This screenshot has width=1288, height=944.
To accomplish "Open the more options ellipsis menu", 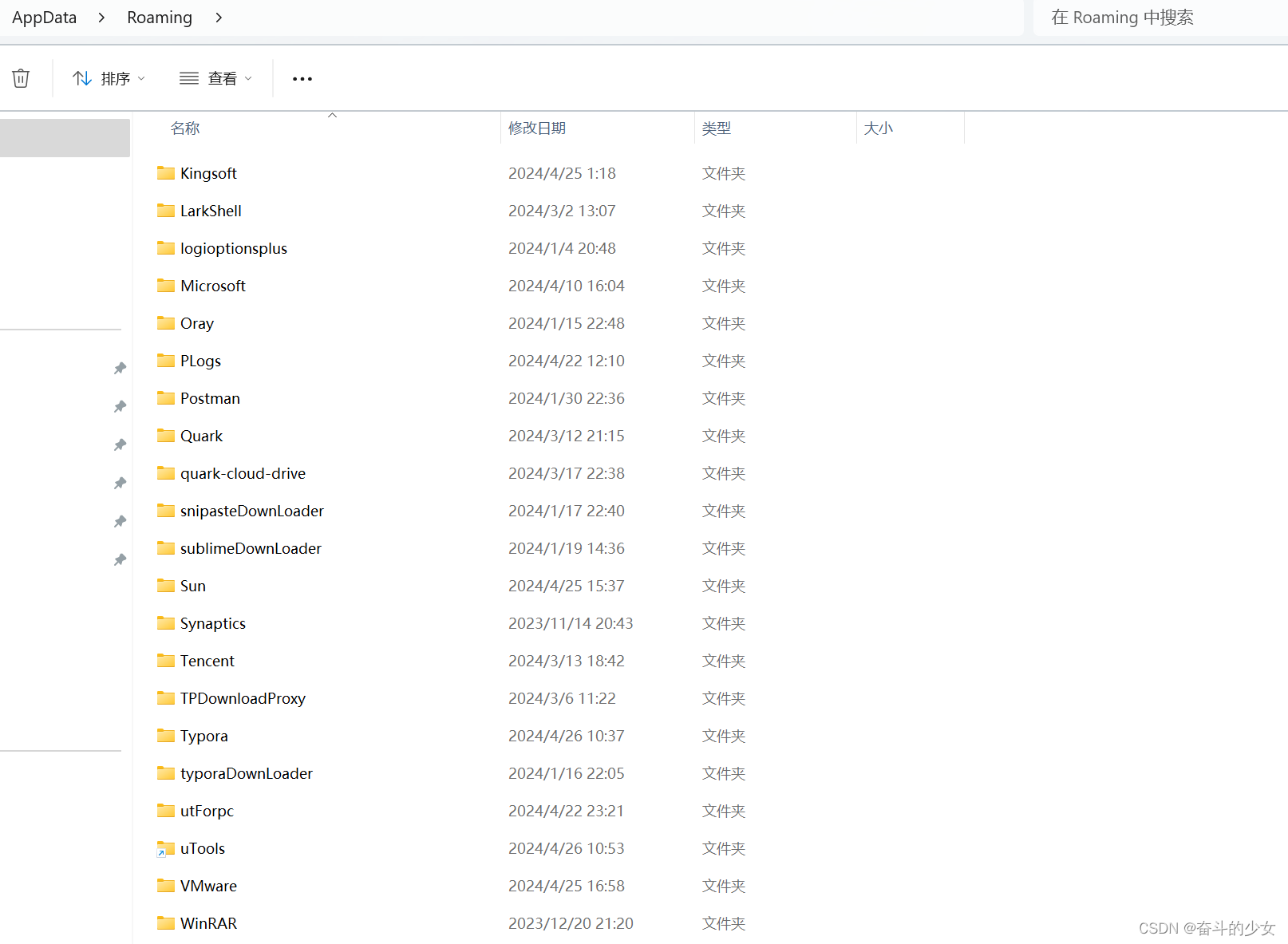I will pos(302,78).
